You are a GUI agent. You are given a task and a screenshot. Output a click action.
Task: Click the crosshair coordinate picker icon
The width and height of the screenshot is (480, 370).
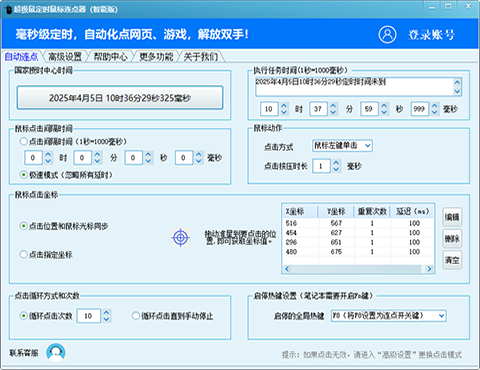click(x=181, y=238)
